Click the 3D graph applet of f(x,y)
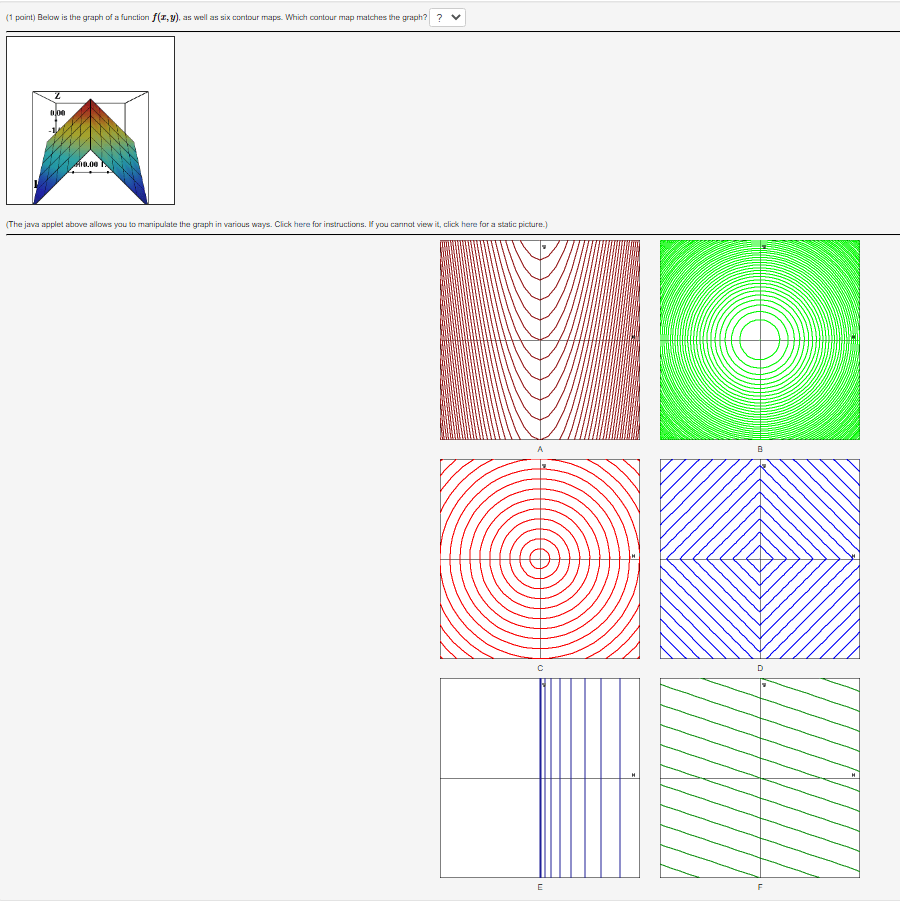This screenshot has height=904, width=900. 91,120
